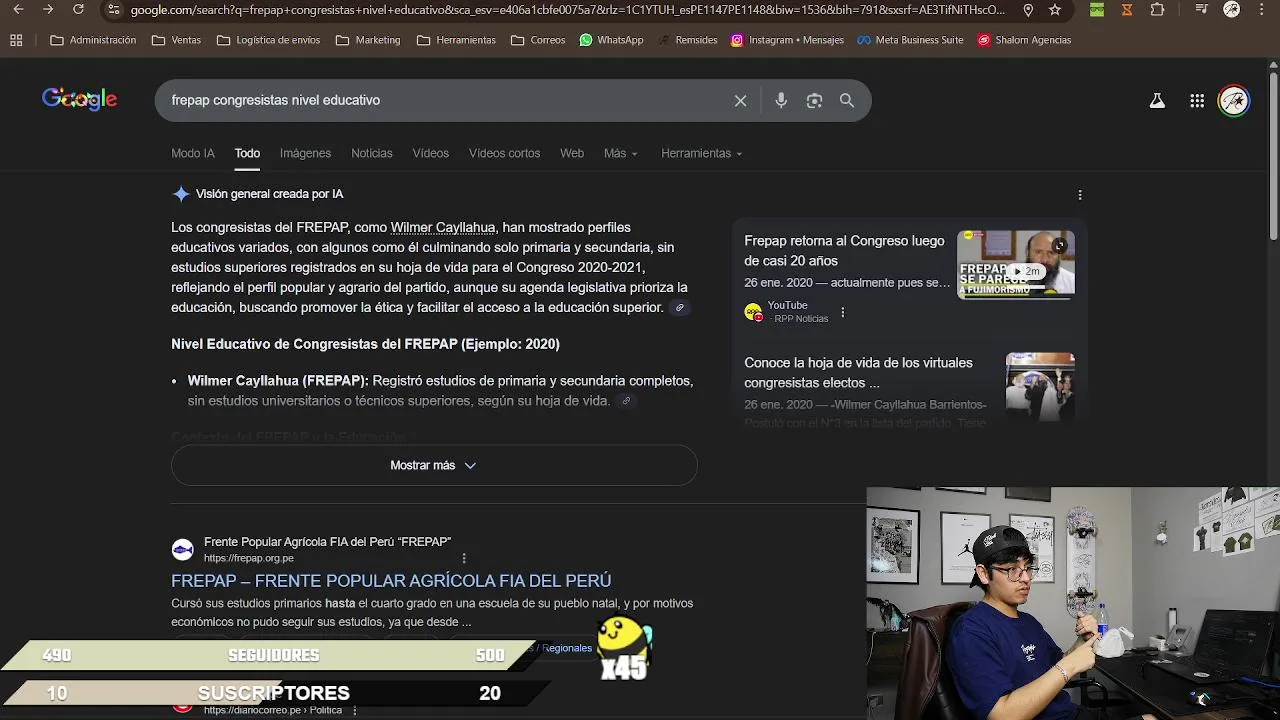Go forward with the browser forward arrow

point(48,10)
